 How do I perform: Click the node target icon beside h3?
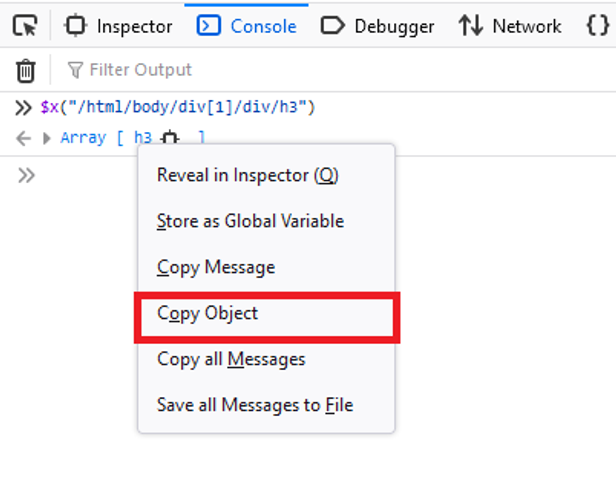171,138
